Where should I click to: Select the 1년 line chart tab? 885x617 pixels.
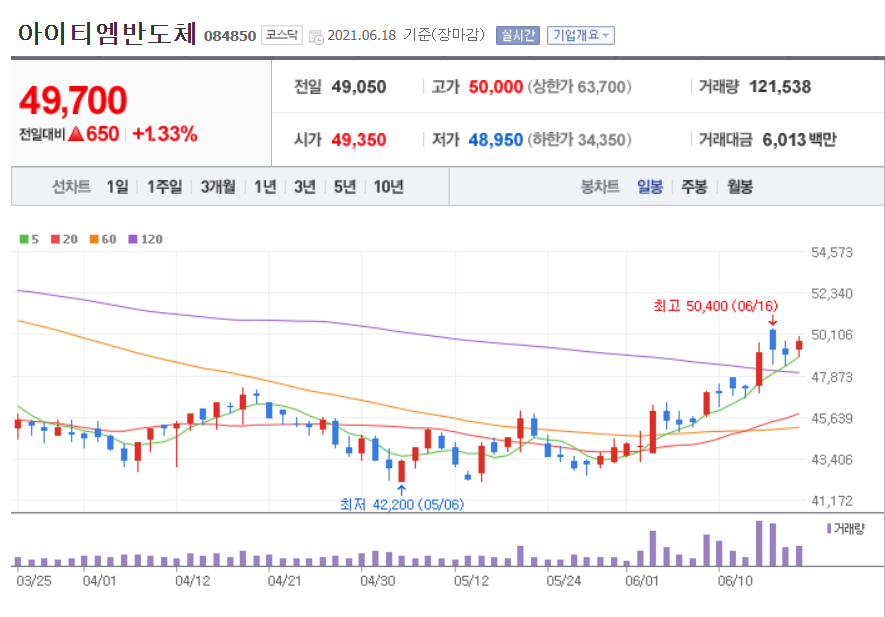point(265,186)
